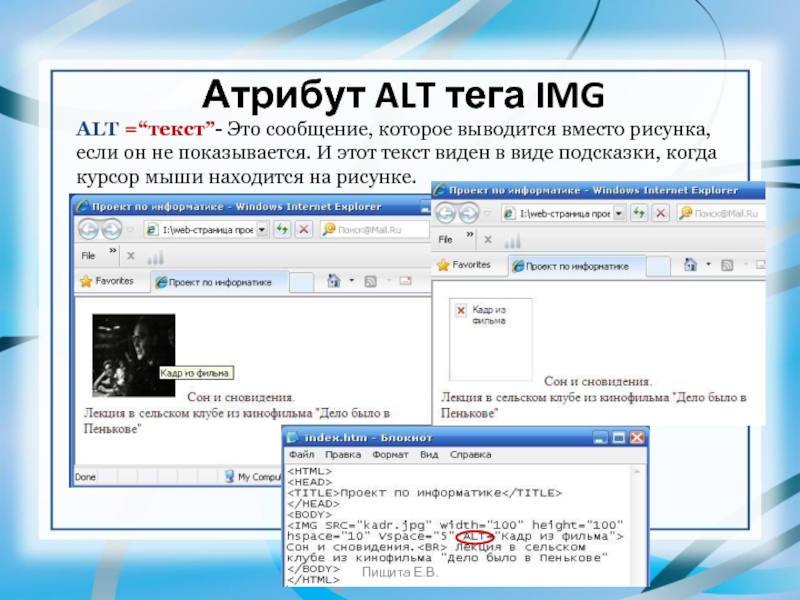
Task: Open Вид menu in Notepad
Action: pyautogui.click(x=429, y=454)
